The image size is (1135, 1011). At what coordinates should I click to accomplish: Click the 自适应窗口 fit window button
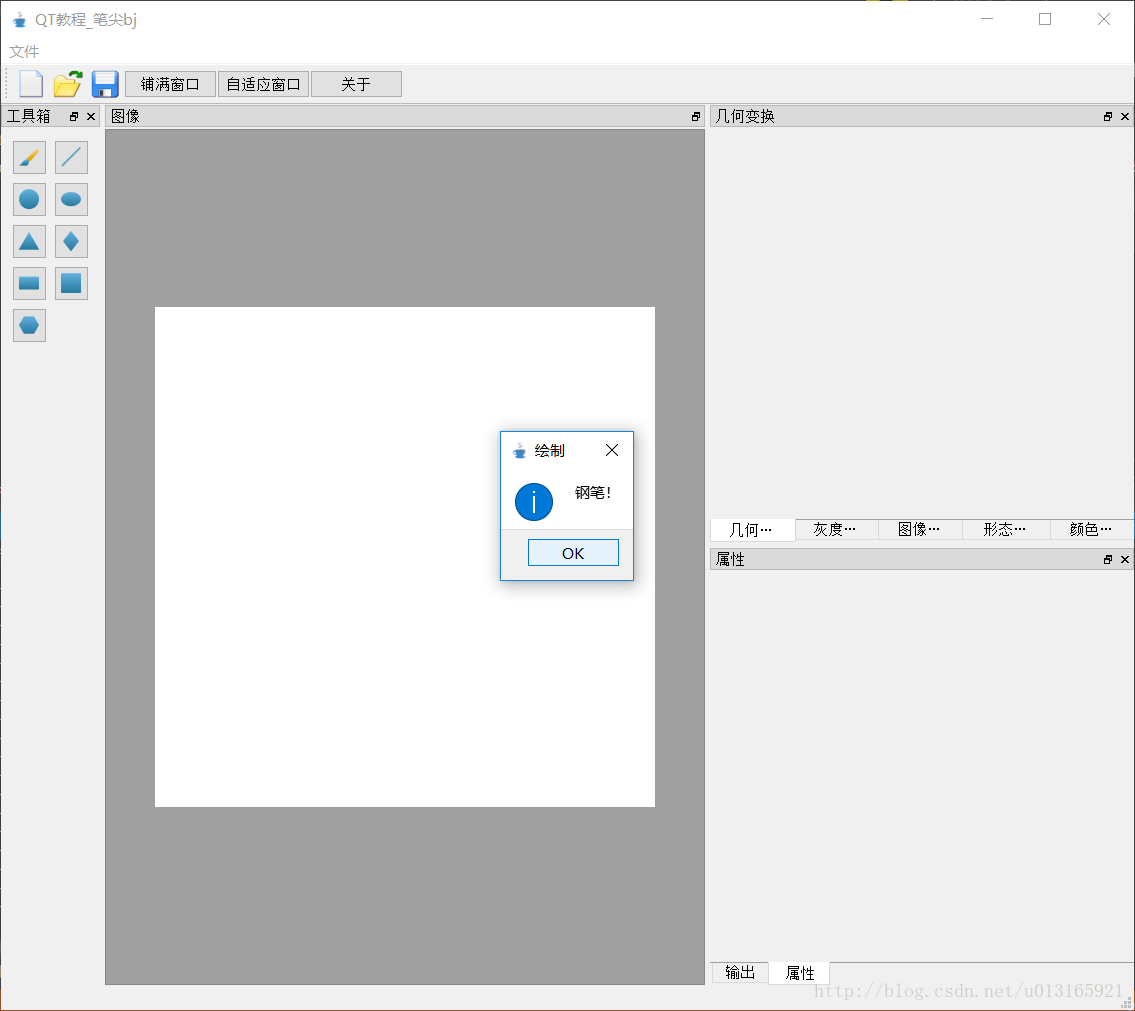coord(263,84)
